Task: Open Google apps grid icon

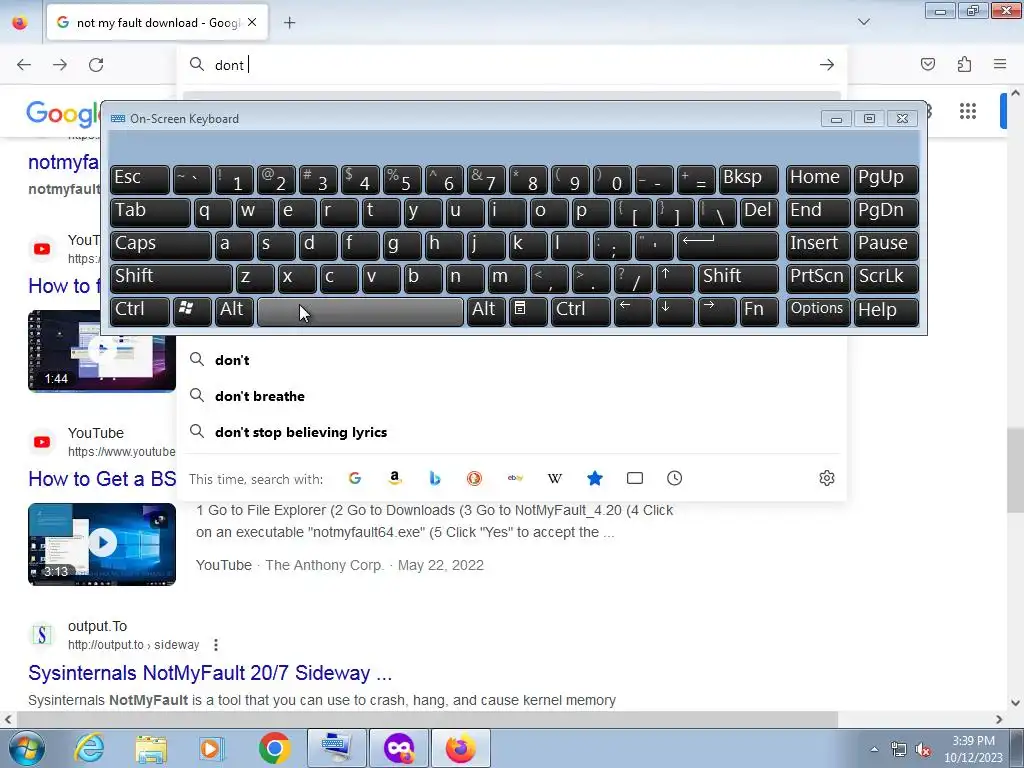Action: tap(968, 111)
